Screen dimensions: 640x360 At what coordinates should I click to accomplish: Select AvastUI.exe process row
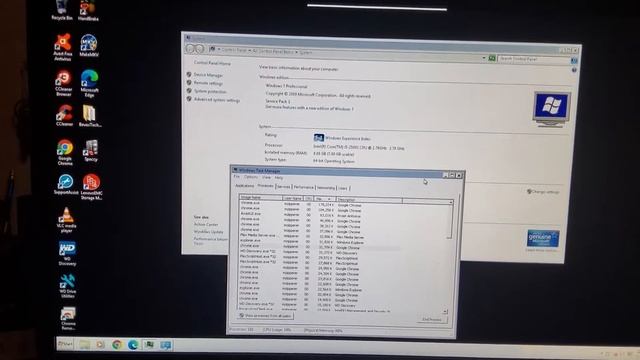(345, 214)
